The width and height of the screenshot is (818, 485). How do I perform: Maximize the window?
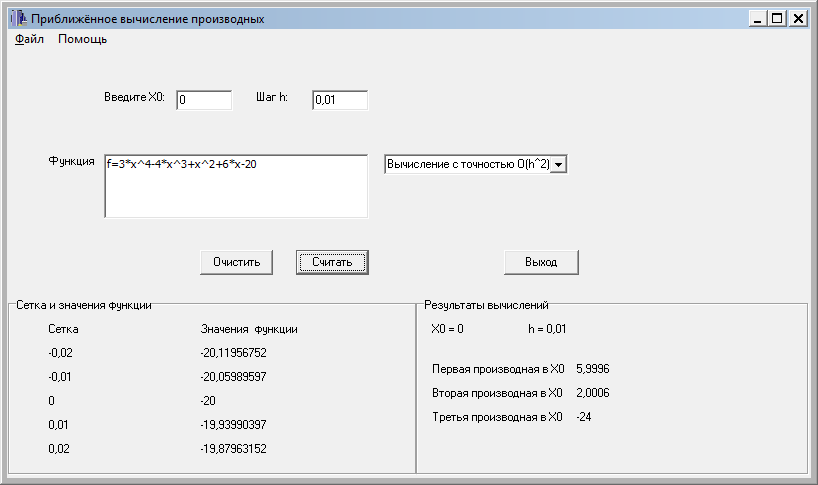point(777,19)
